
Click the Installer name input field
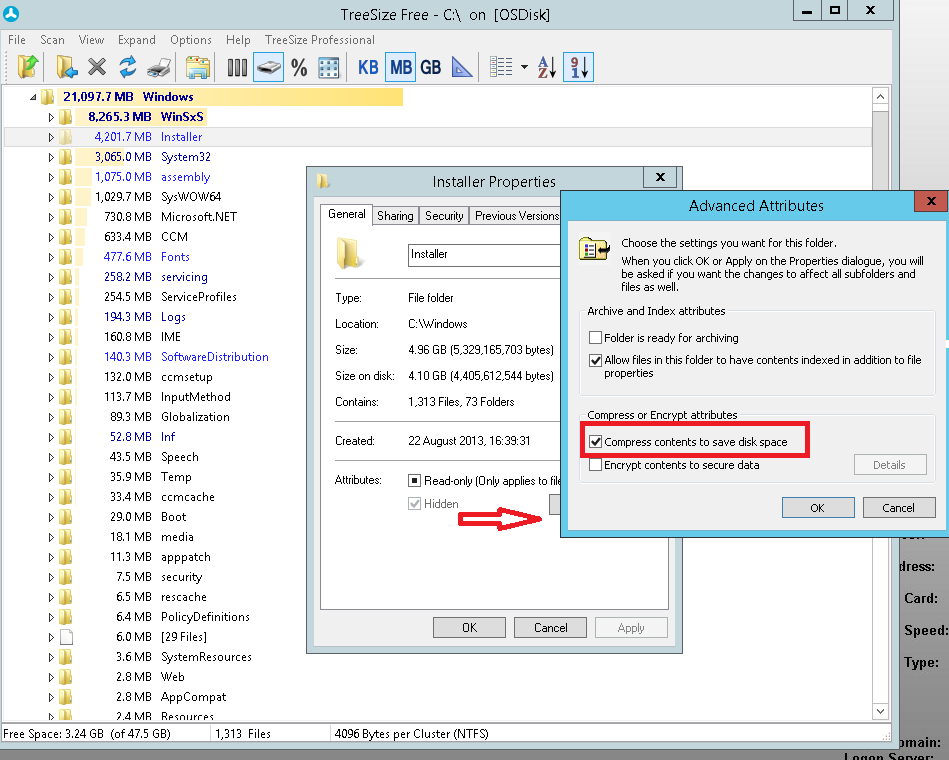pos(484,255)
